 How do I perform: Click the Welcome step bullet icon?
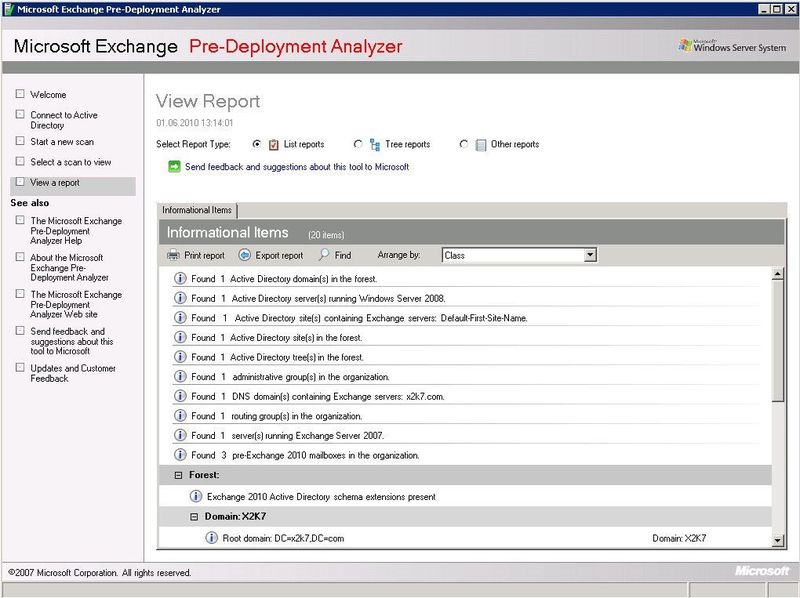[x=20, y=94]
